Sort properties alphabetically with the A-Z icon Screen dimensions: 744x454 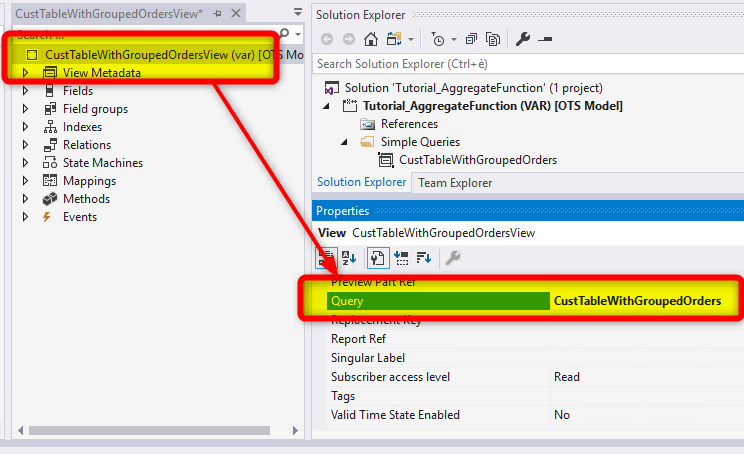point(350,257)
